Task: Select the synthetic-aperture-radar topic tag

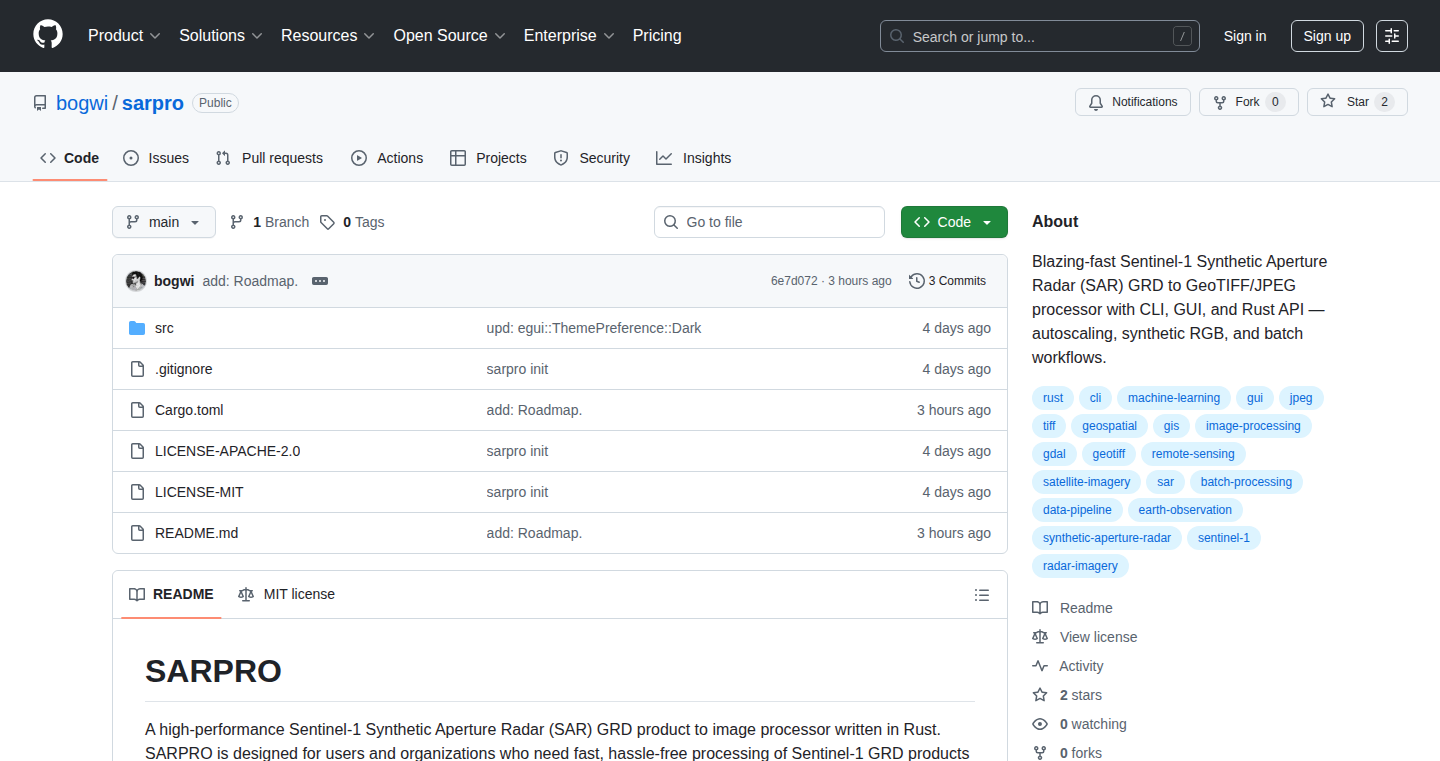Action: coord(1107,538)
